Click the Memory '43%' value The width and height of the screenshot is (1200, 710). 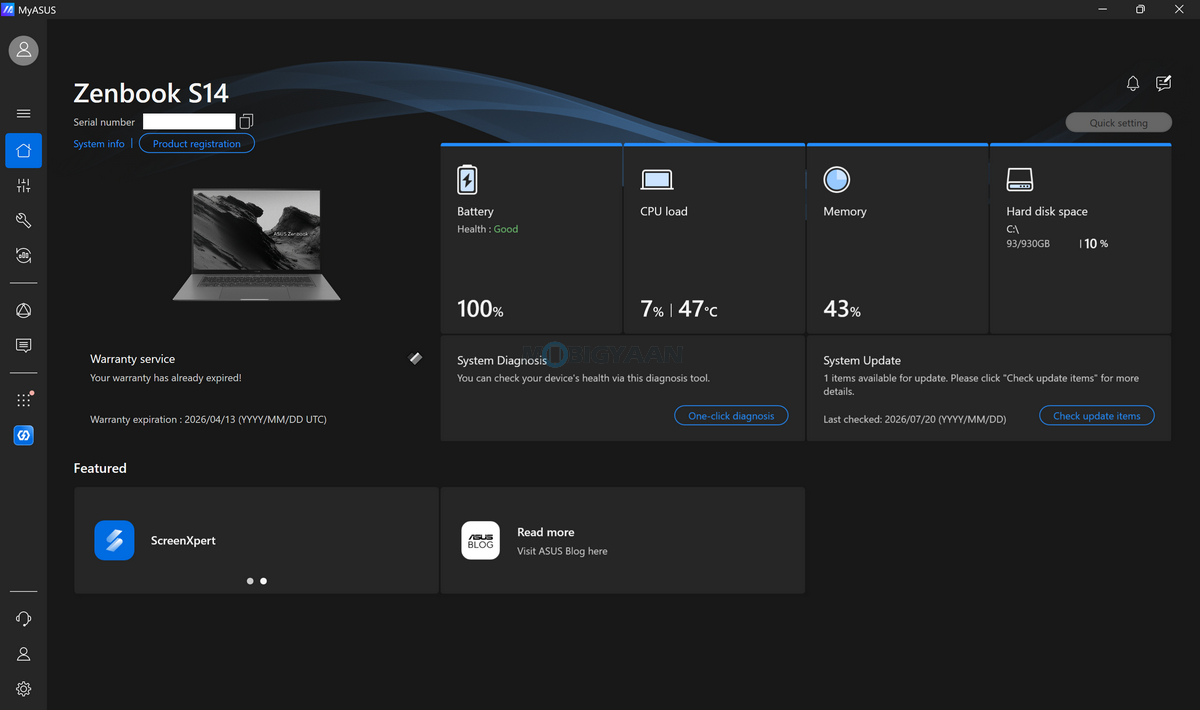point(842,310)
